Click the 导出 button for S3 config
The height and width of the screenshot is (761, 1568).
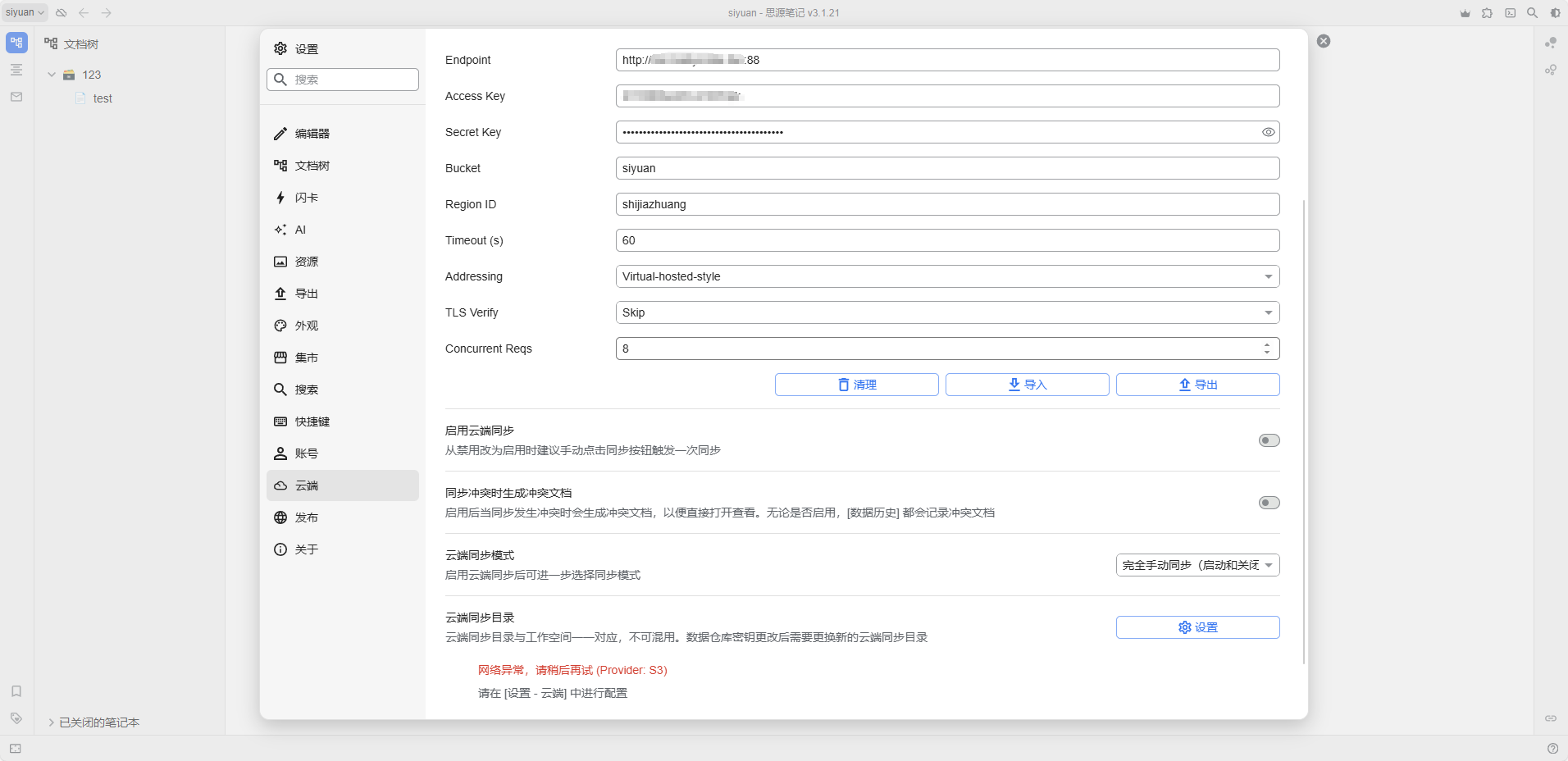1197,385
